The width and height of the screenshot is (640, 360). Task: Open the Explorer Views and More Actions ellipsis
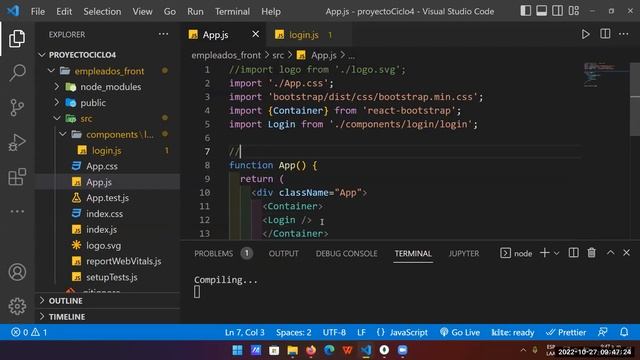(x=163, y=34)
